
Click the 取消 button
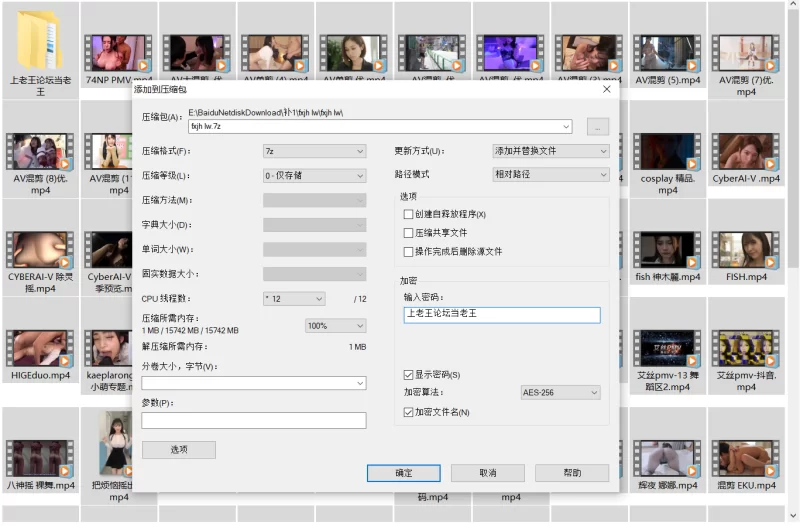coord(487,473)
